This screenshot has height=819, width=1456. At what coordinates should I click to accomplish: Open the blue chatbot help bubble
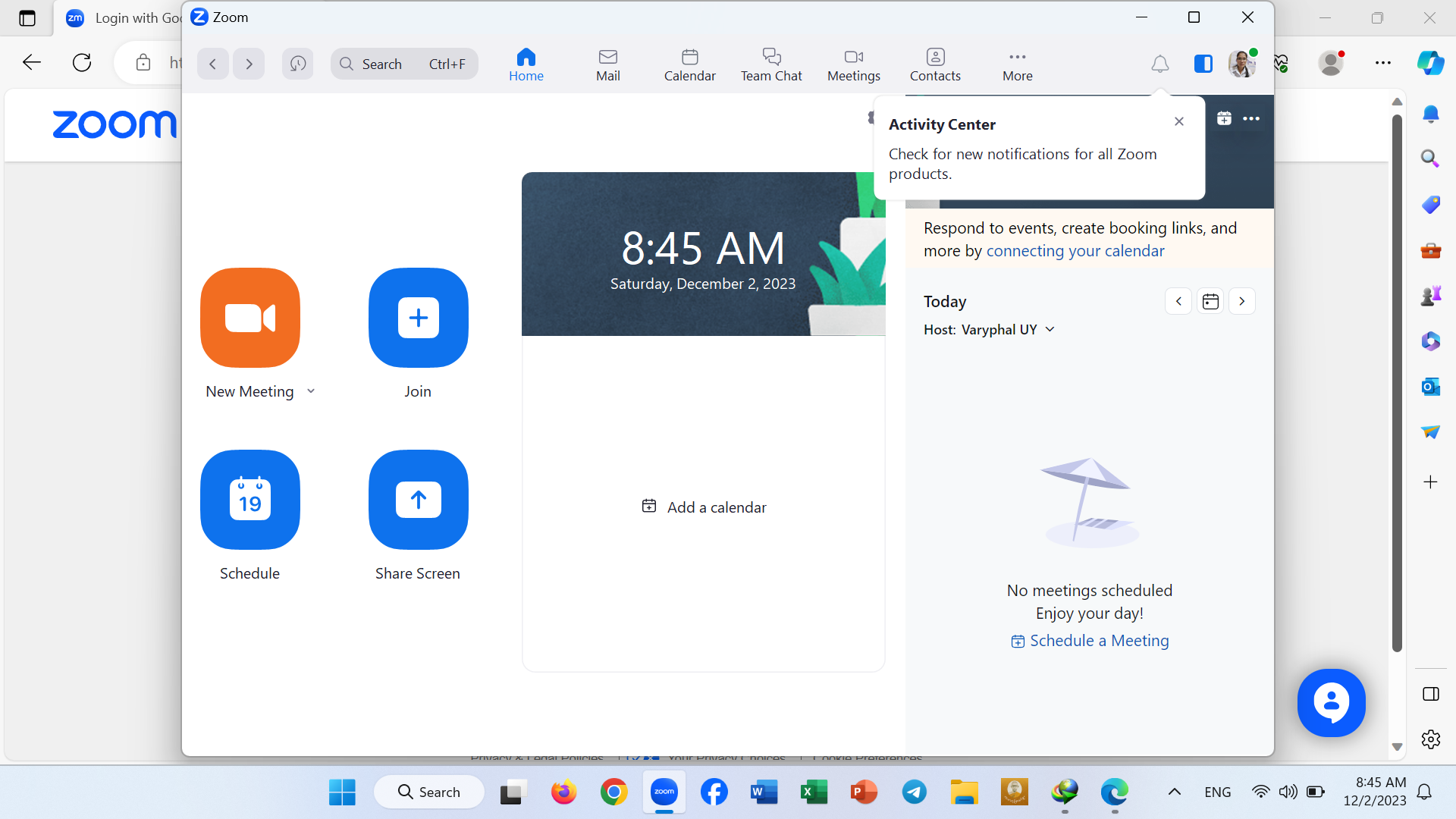[x=1331, y=703]
